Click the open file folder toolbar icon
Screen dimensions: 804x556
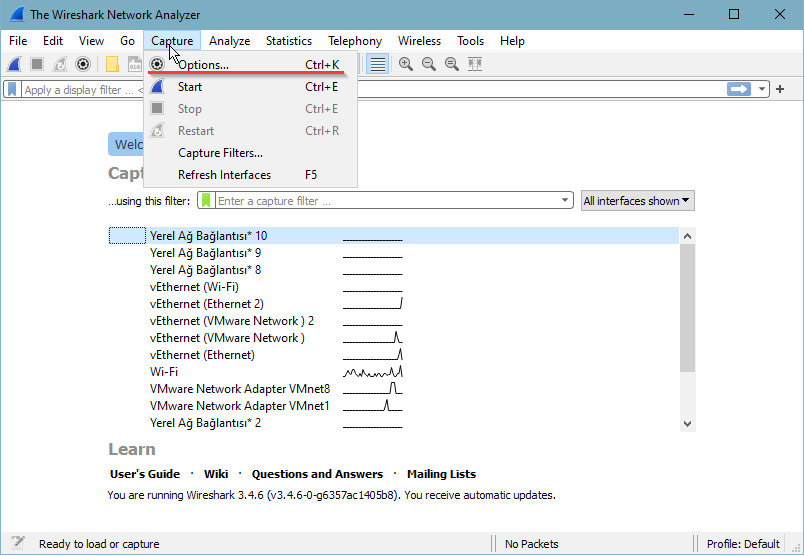click(x=112, y=64)
